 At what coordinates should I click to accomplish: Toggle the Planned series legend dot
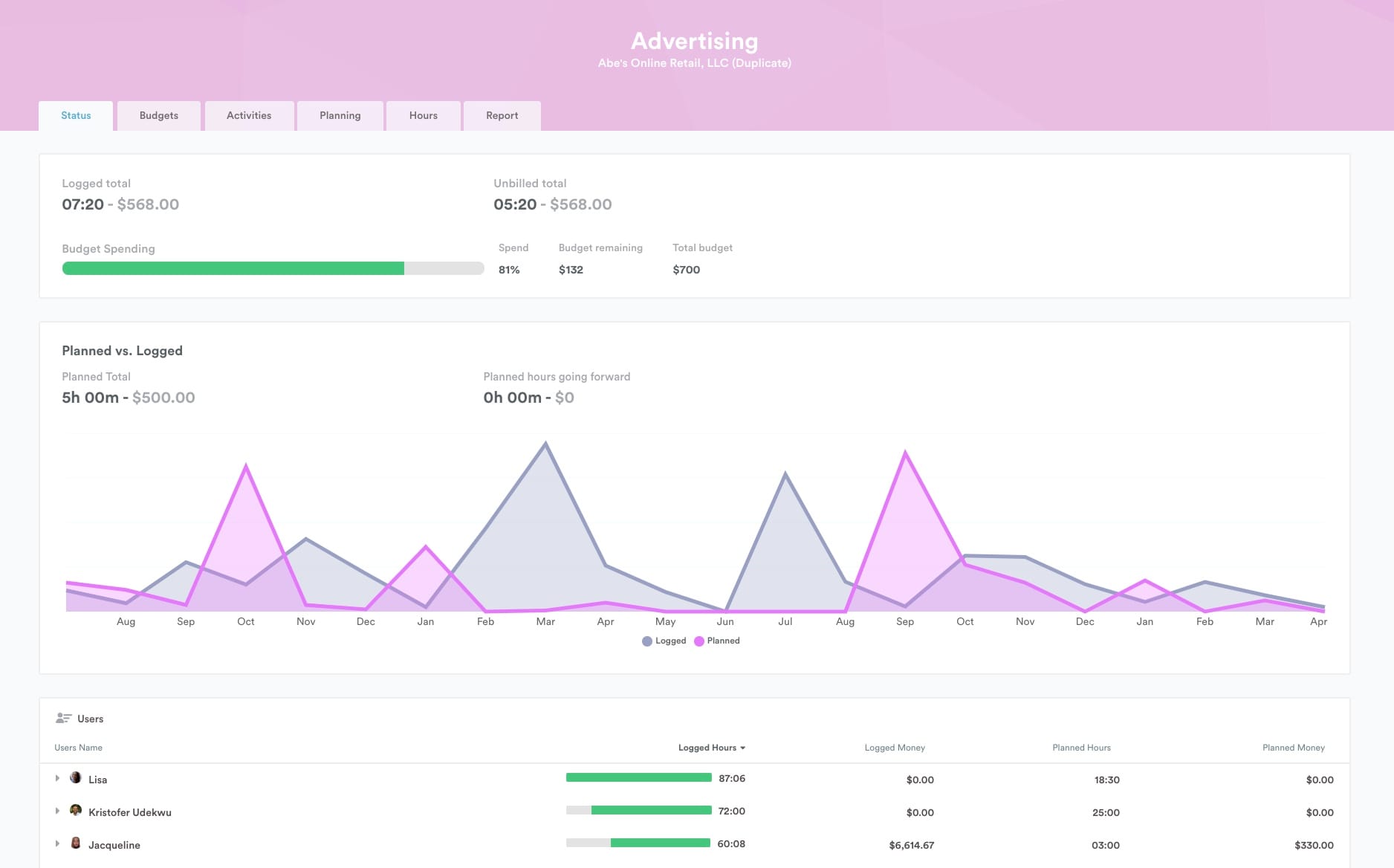tap(699, 641)
